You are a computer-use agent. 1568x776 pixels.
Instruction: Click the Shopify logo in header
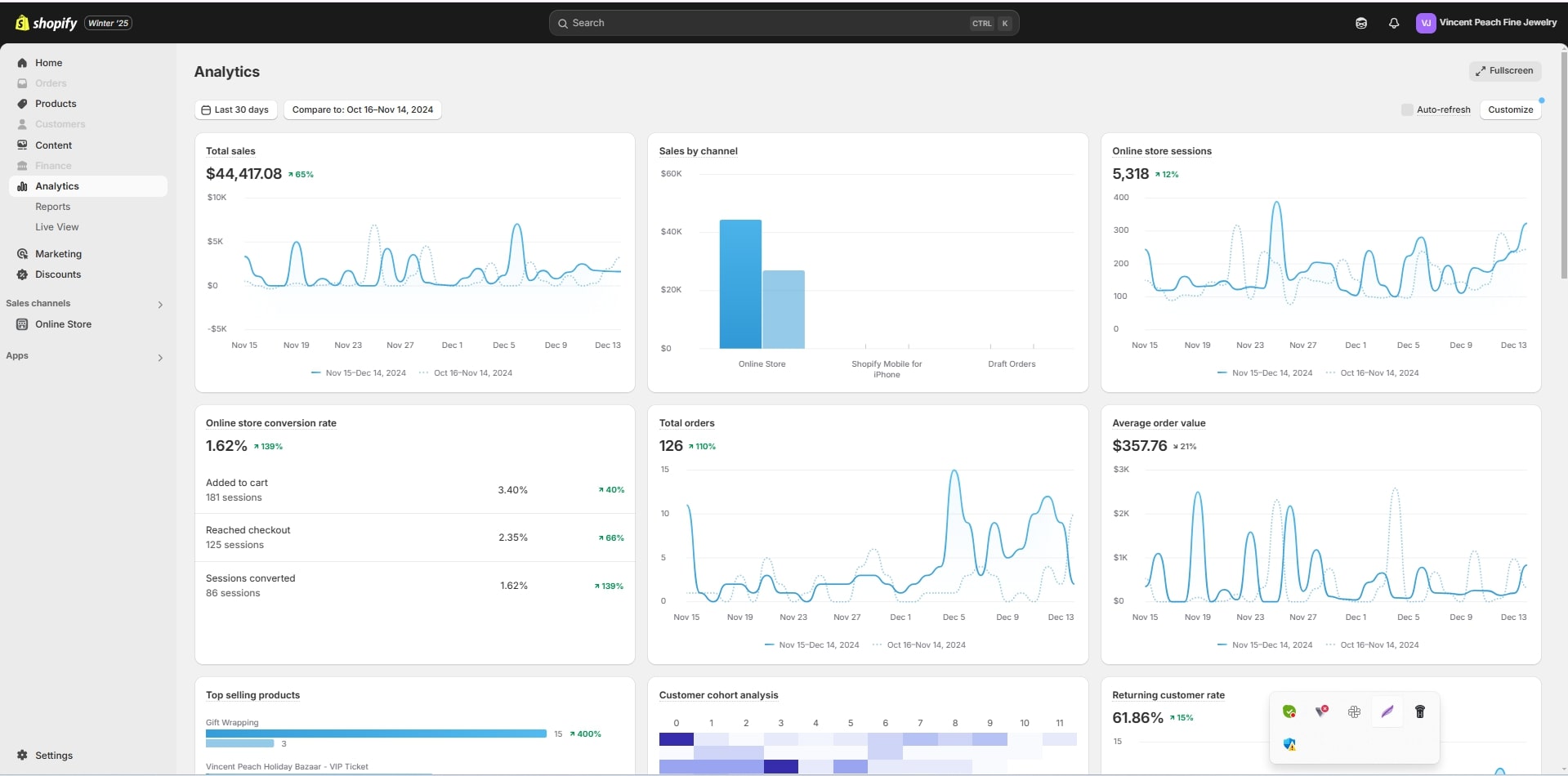pyautogui.click(x=46, y=23)
